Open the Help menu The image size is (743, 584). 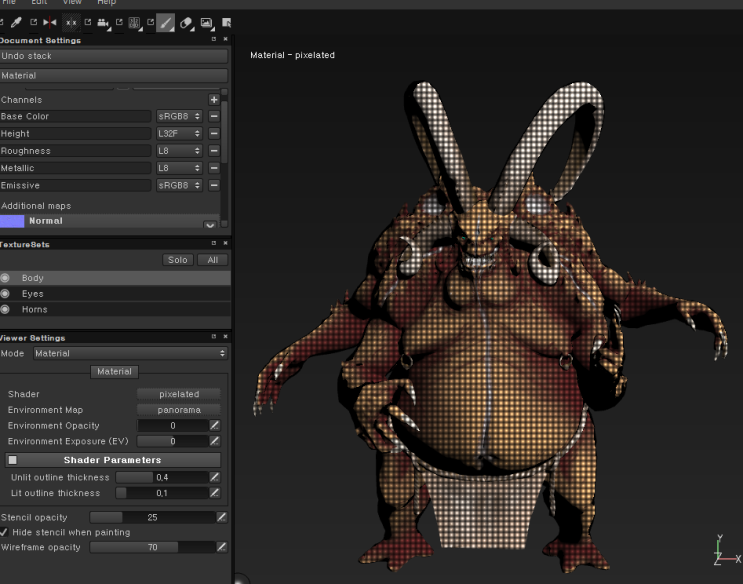(106, 2)
